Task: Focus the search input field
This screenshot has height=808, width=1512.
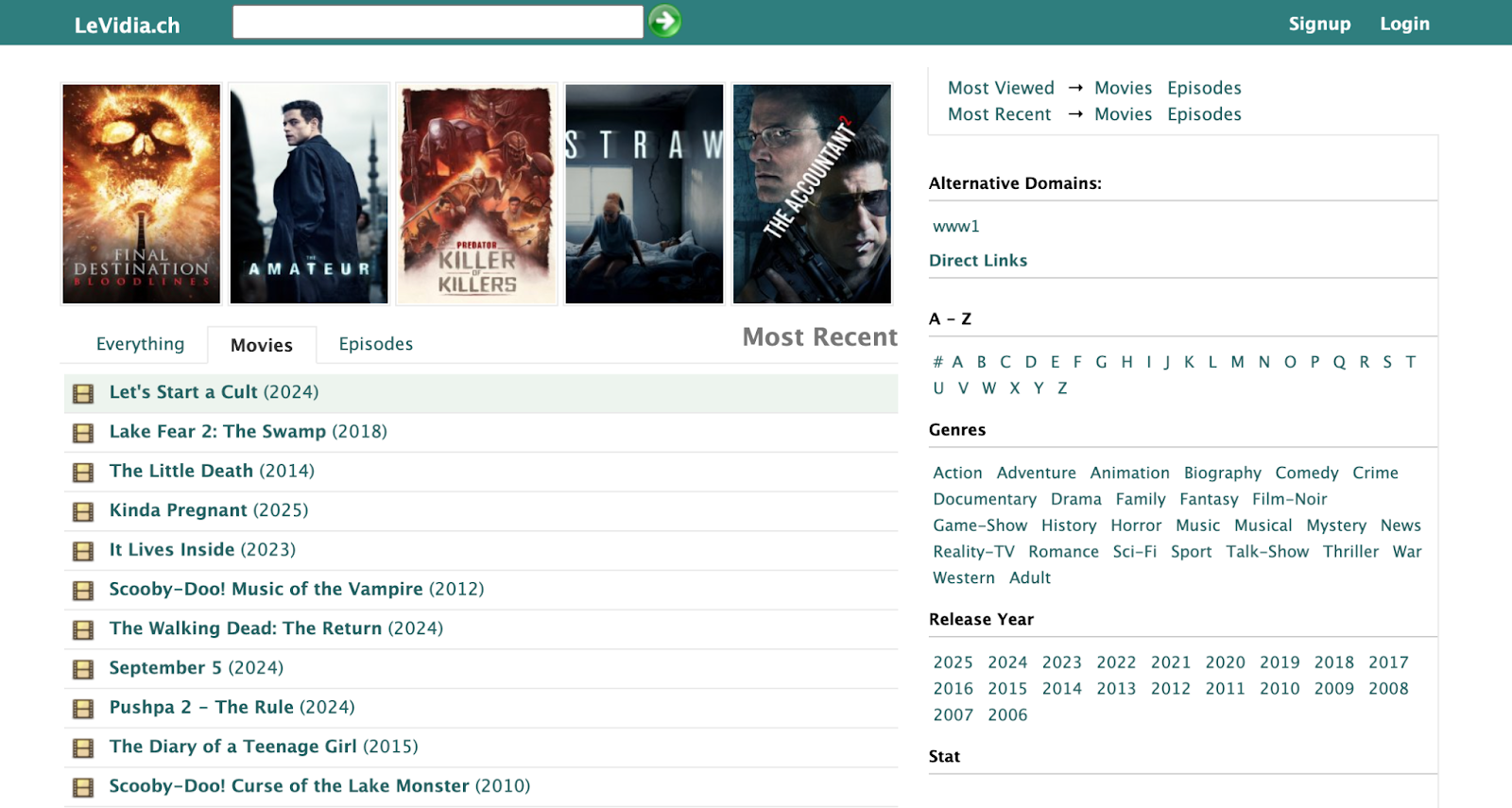Action: pyautogui.click(x=438, y=22)
